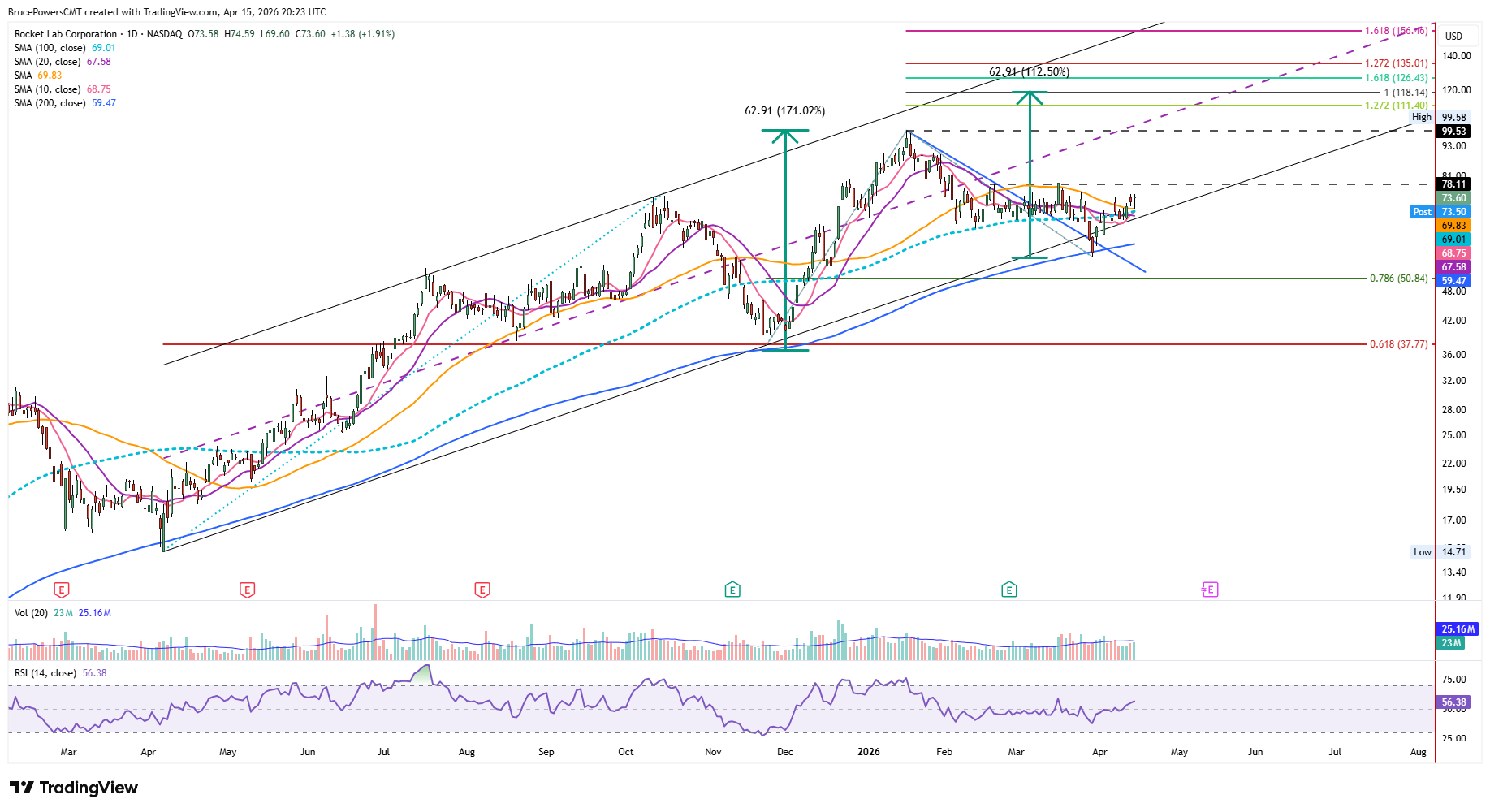The width and height of the screenshot is (1490, 812).
Task: Click the Low 14.71 axis label
Action: point(1440,552)
